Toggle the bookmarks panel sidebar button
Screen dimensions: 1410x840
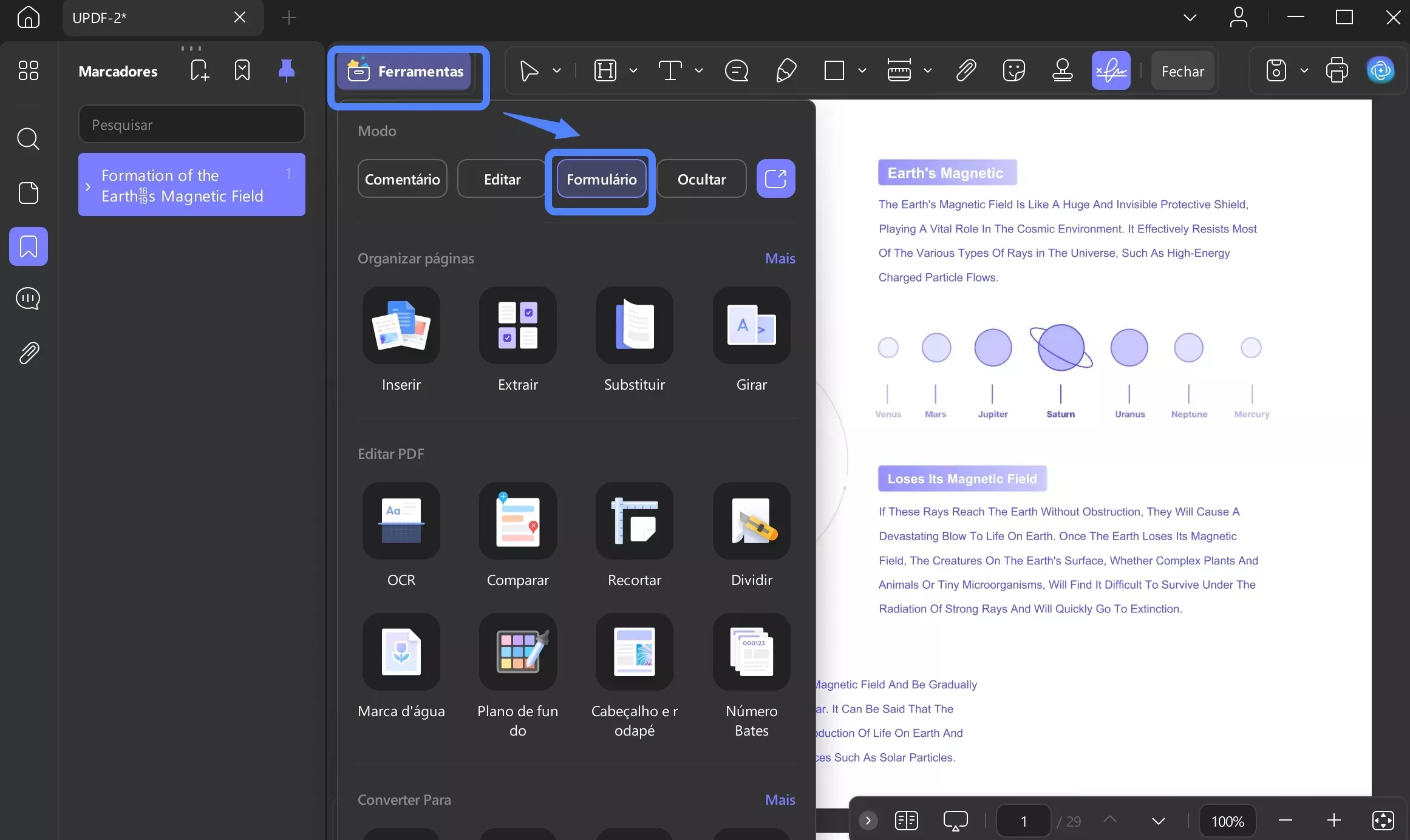tap(29, 246)
